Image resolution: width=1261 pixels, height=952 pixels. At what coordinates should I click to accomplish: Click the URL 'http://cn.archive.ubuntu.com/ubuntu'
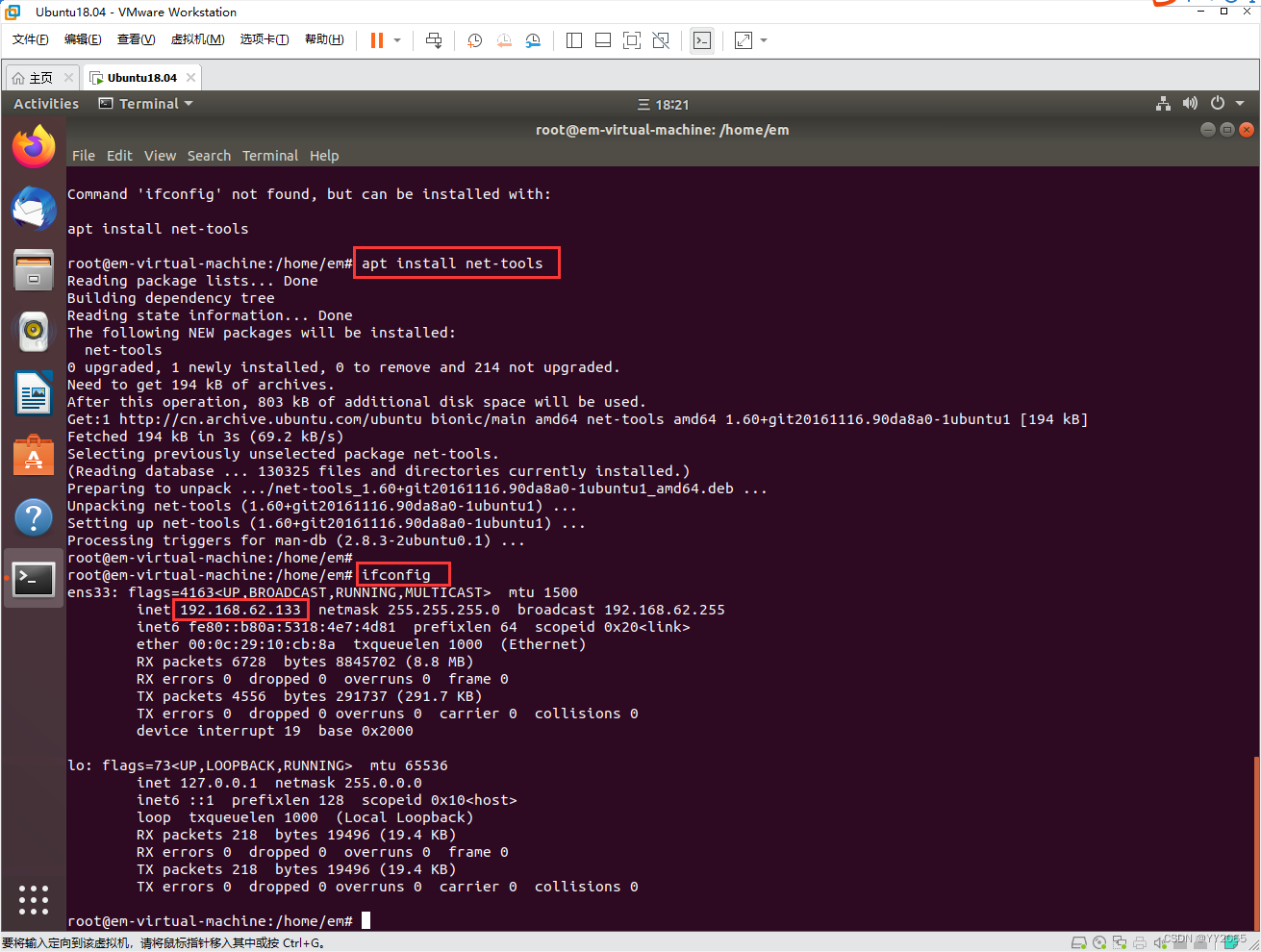(270, 419)
